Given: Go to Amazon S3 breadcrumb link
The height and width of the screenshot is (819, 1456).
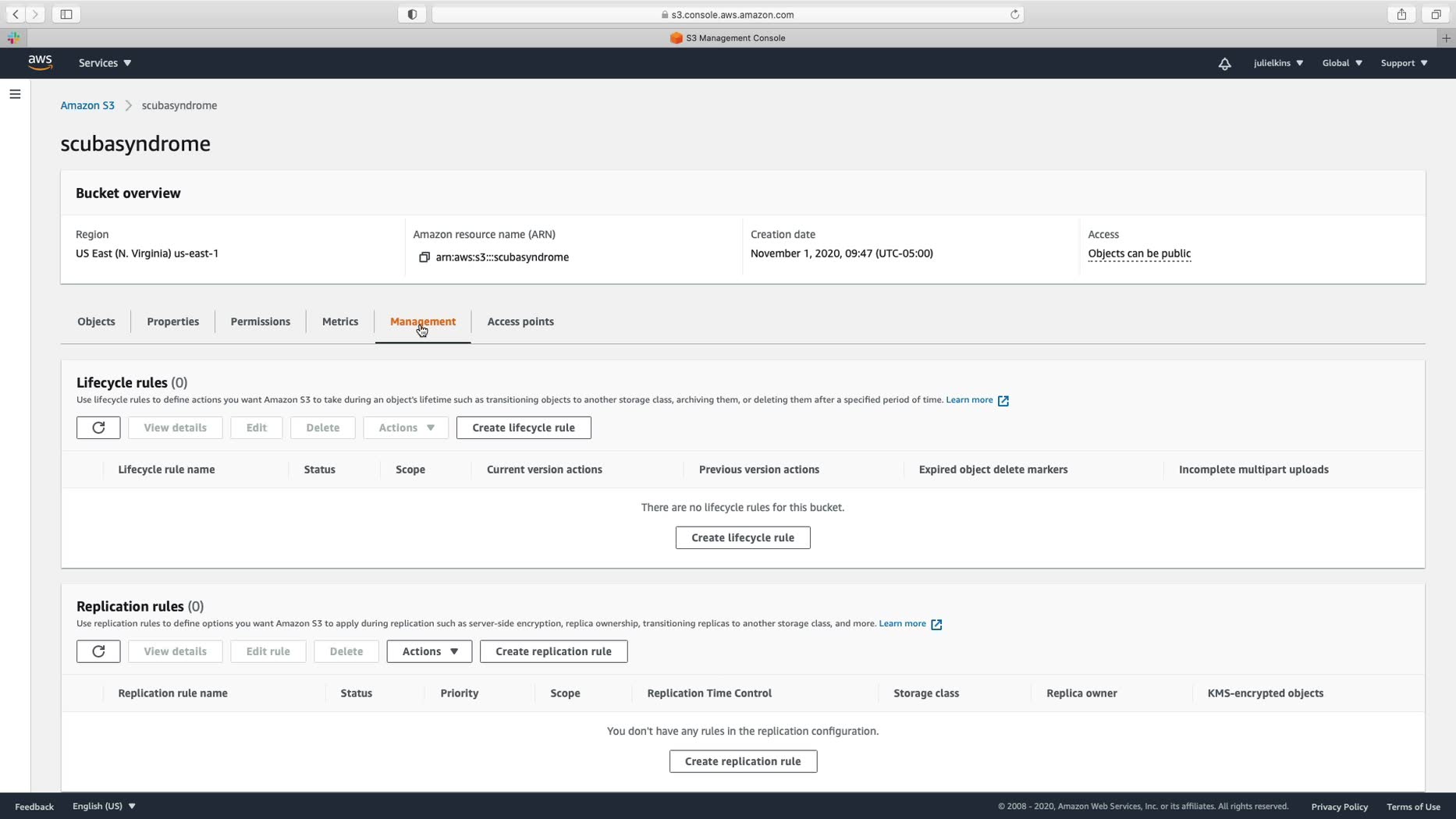Looking at the screenshot, I should click(87, 105).
